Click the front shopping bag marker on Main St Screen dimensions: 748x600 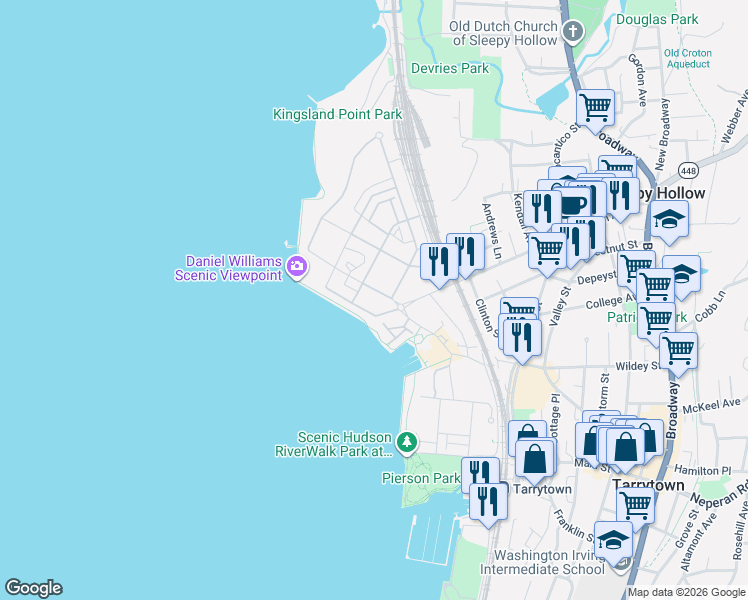[x=625, y=447]
